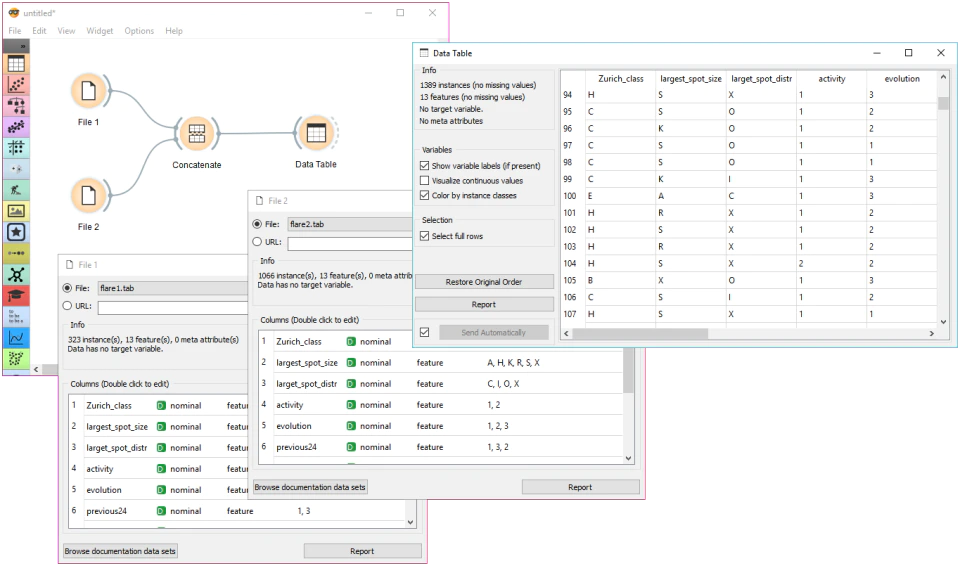Toggle Show variable labels checkbox
This screenshot has height=566, width=960.
(424, 165)
